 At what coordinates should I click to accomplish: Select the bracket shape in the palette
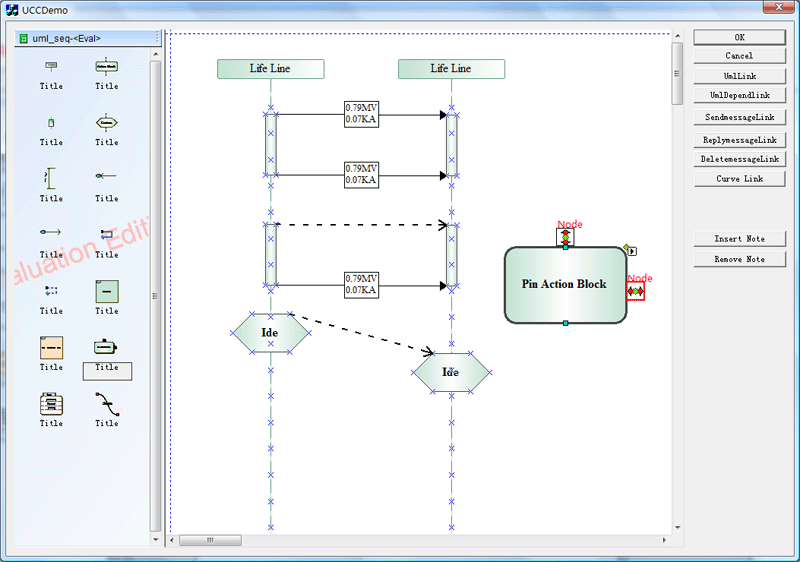tap(50, 178)
